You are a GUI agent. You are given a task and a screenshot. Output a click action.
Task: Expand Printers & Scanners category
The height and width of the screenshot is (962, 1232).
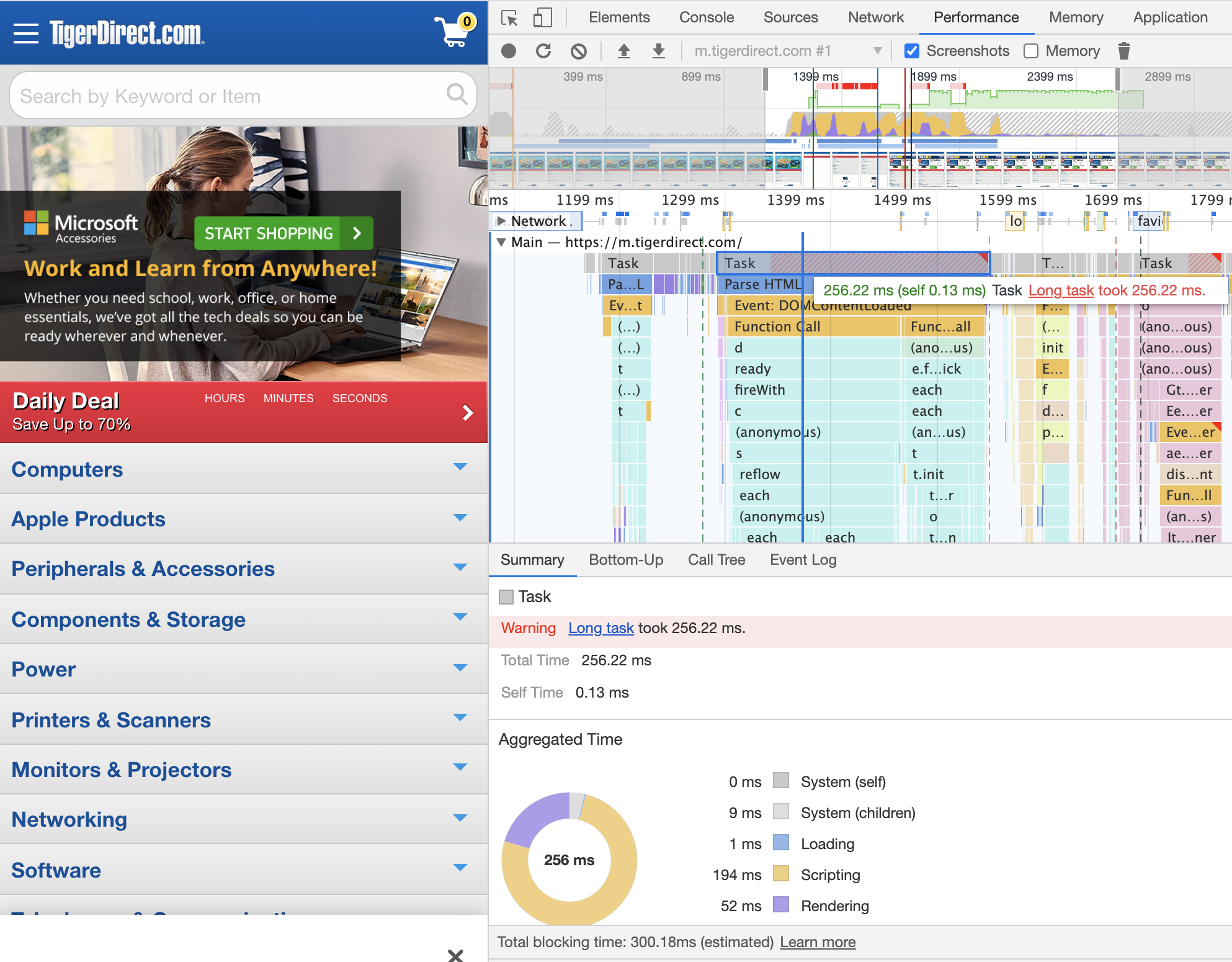click(x=244, y=720)
